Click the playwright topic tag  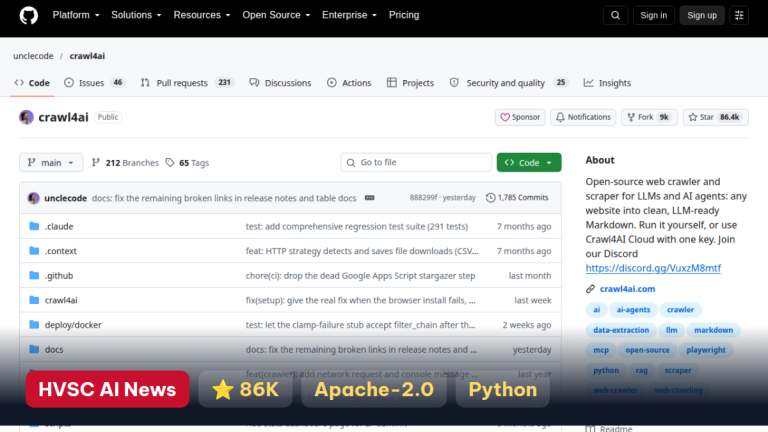pos(706,350)
